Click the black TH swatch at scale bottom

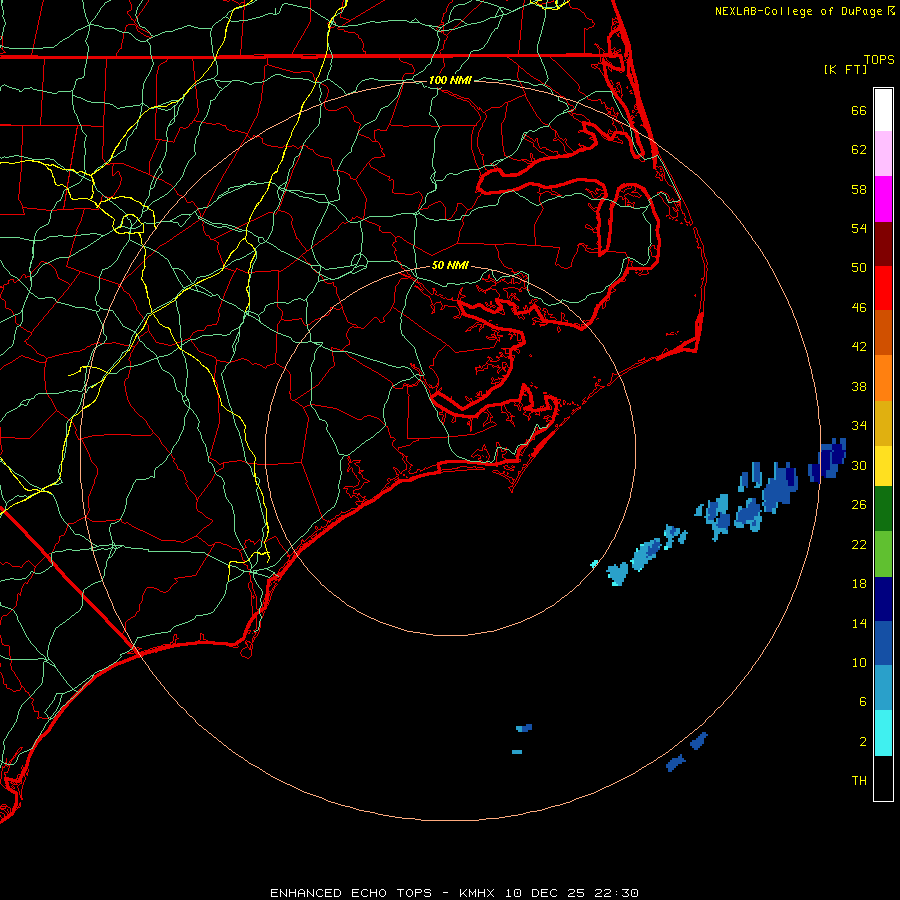tap(883, 778)
